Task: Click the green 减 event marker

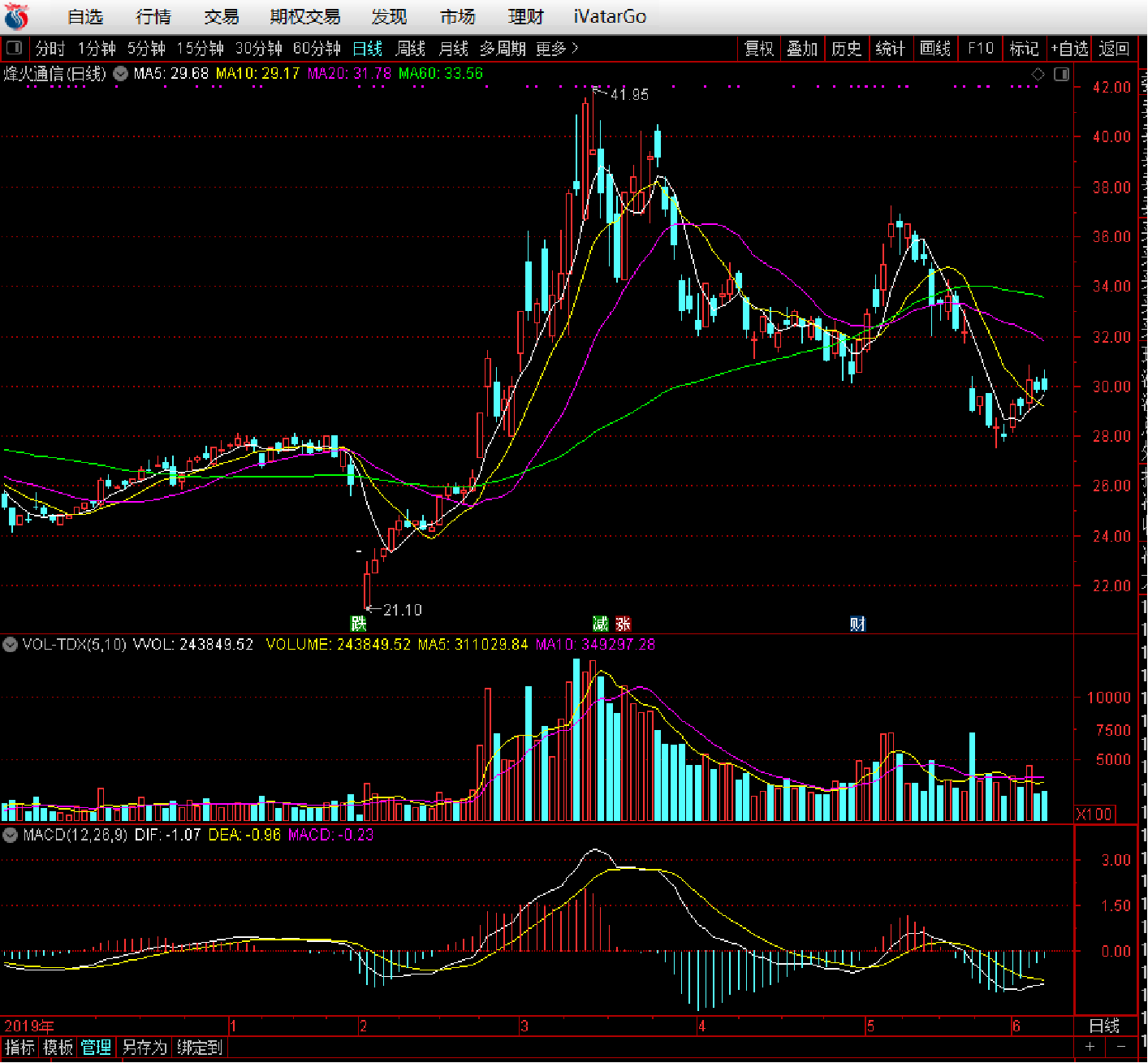Action: (600, 624)
